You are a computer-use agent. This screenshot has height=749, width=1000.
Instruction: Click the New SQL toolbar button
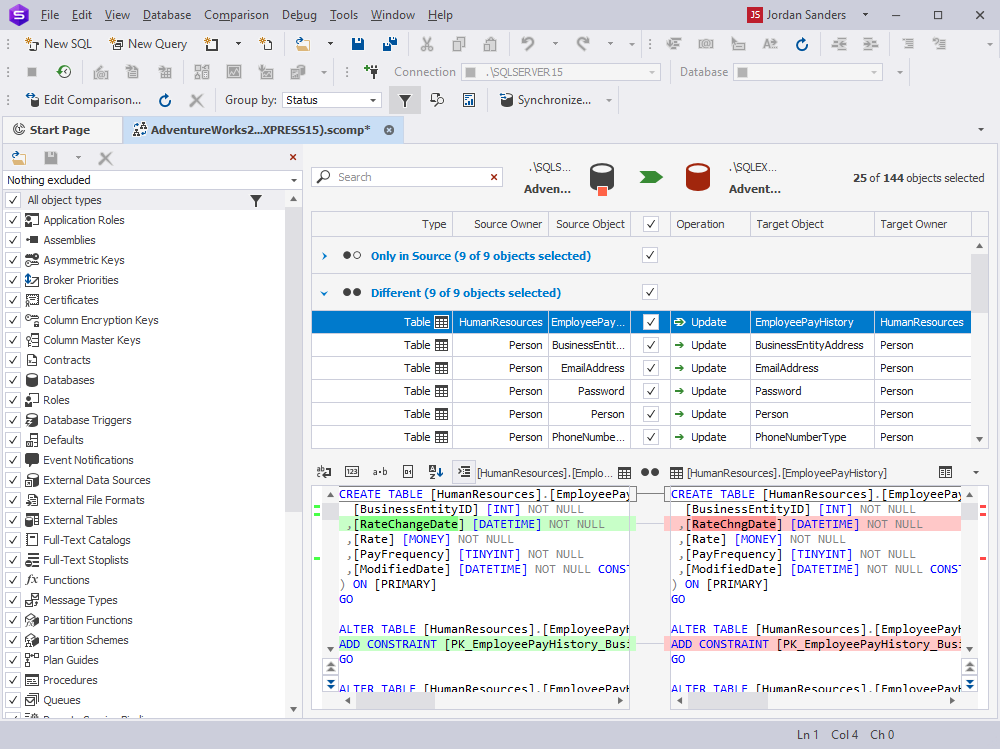pyautogui.click(x=58, y=44)
